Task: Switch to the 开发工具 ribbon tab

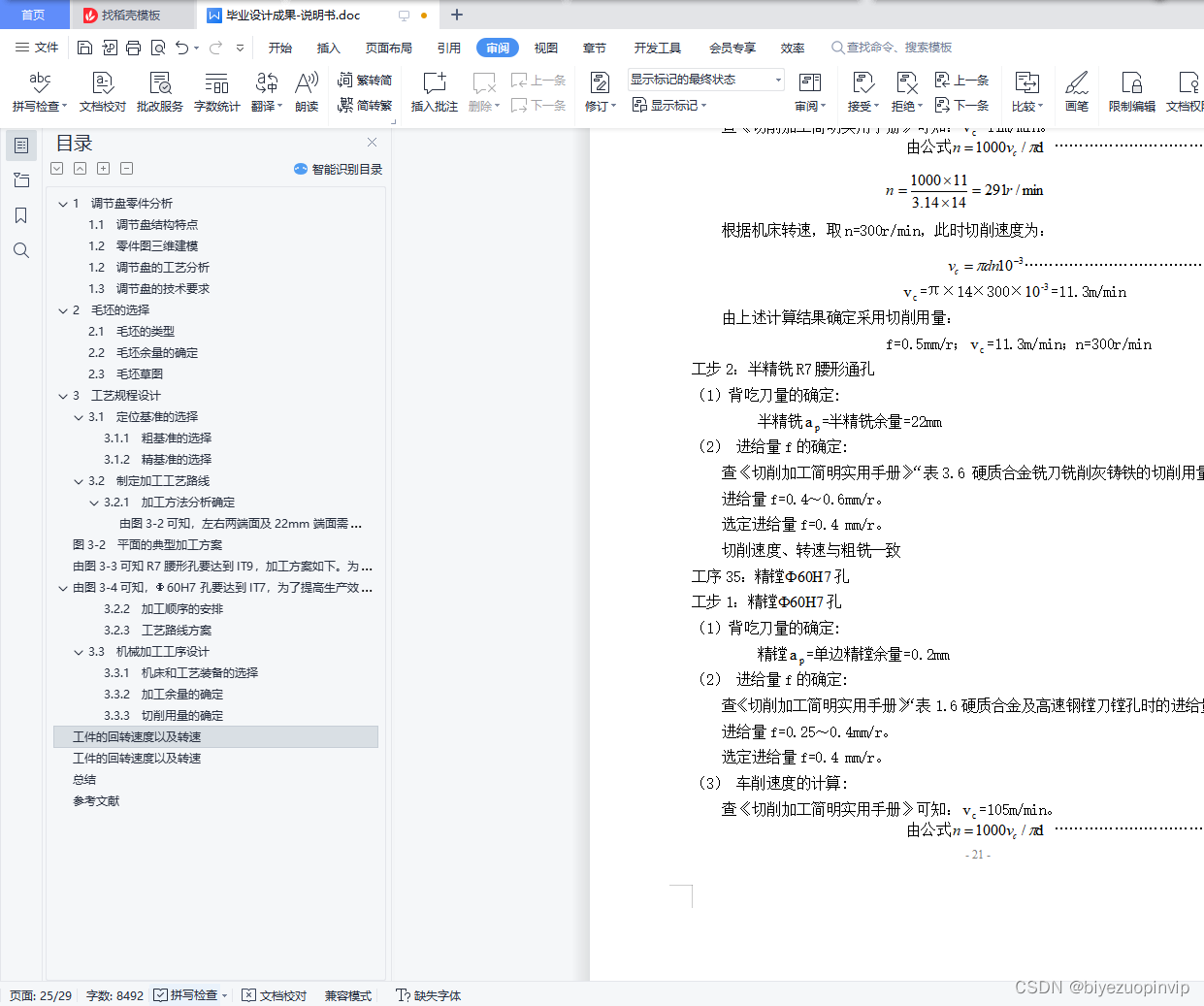Action: [x=658, y=48]
